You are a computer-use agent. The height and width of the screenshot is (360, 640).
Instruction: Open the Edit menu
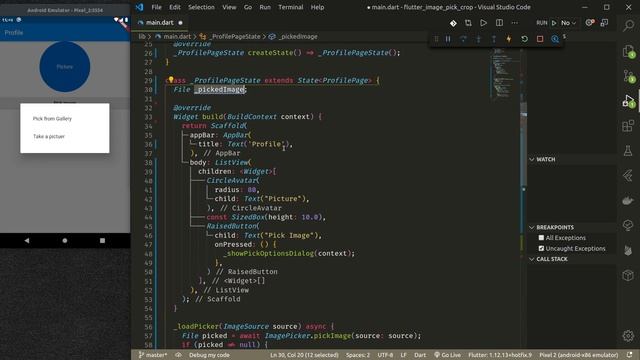point(175,7)
